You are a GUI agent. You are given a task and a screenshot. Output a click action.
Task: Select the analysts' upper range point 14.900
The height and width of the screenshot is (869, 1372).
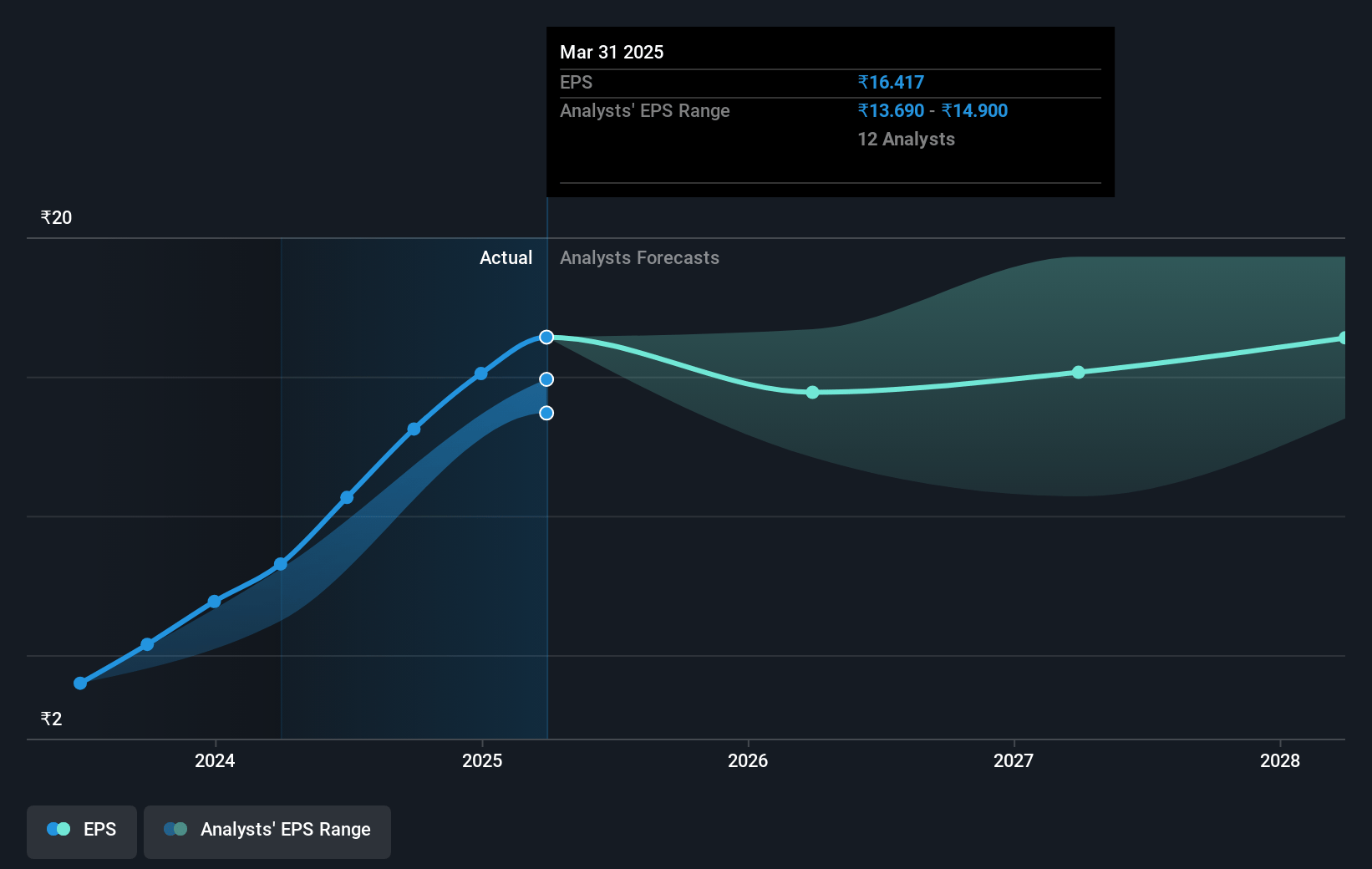[546, 379]
